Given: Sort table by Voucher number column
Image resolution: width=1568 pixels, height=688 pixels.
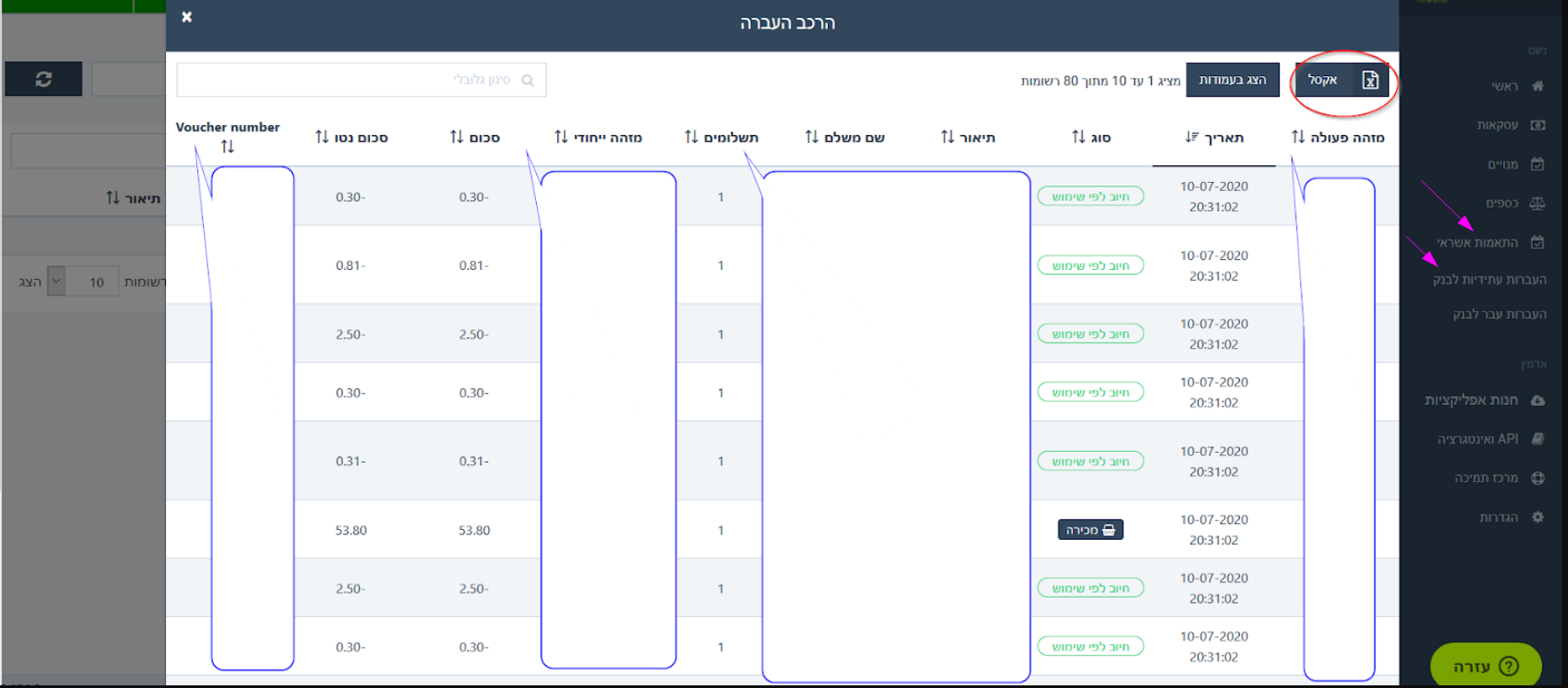Looking at the screenshot, I should click(228, 137).
